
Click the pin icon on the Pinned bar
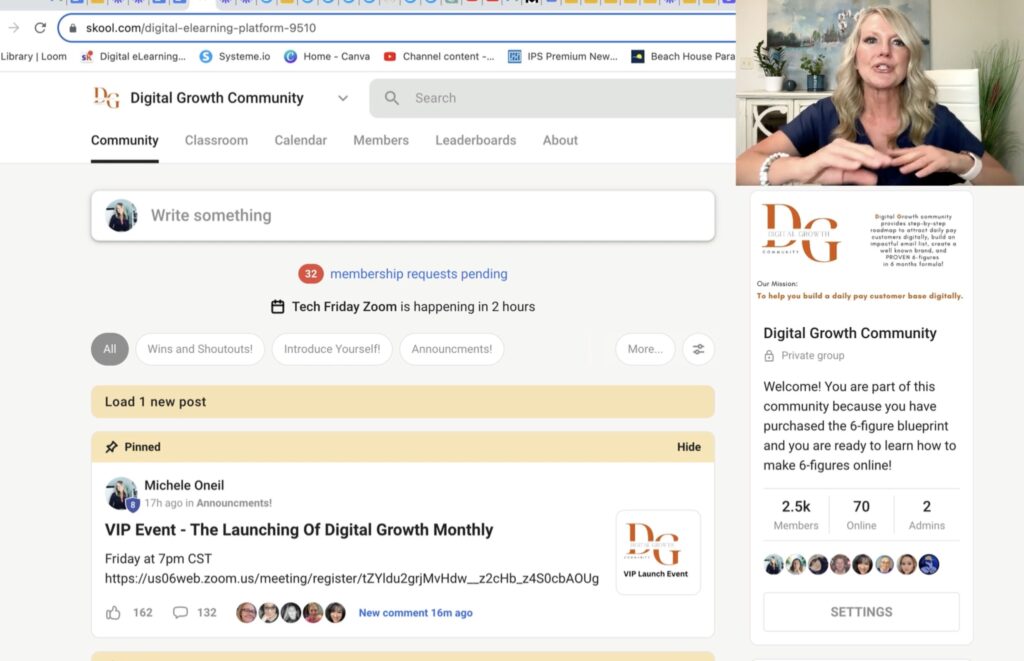pos(112,447)
